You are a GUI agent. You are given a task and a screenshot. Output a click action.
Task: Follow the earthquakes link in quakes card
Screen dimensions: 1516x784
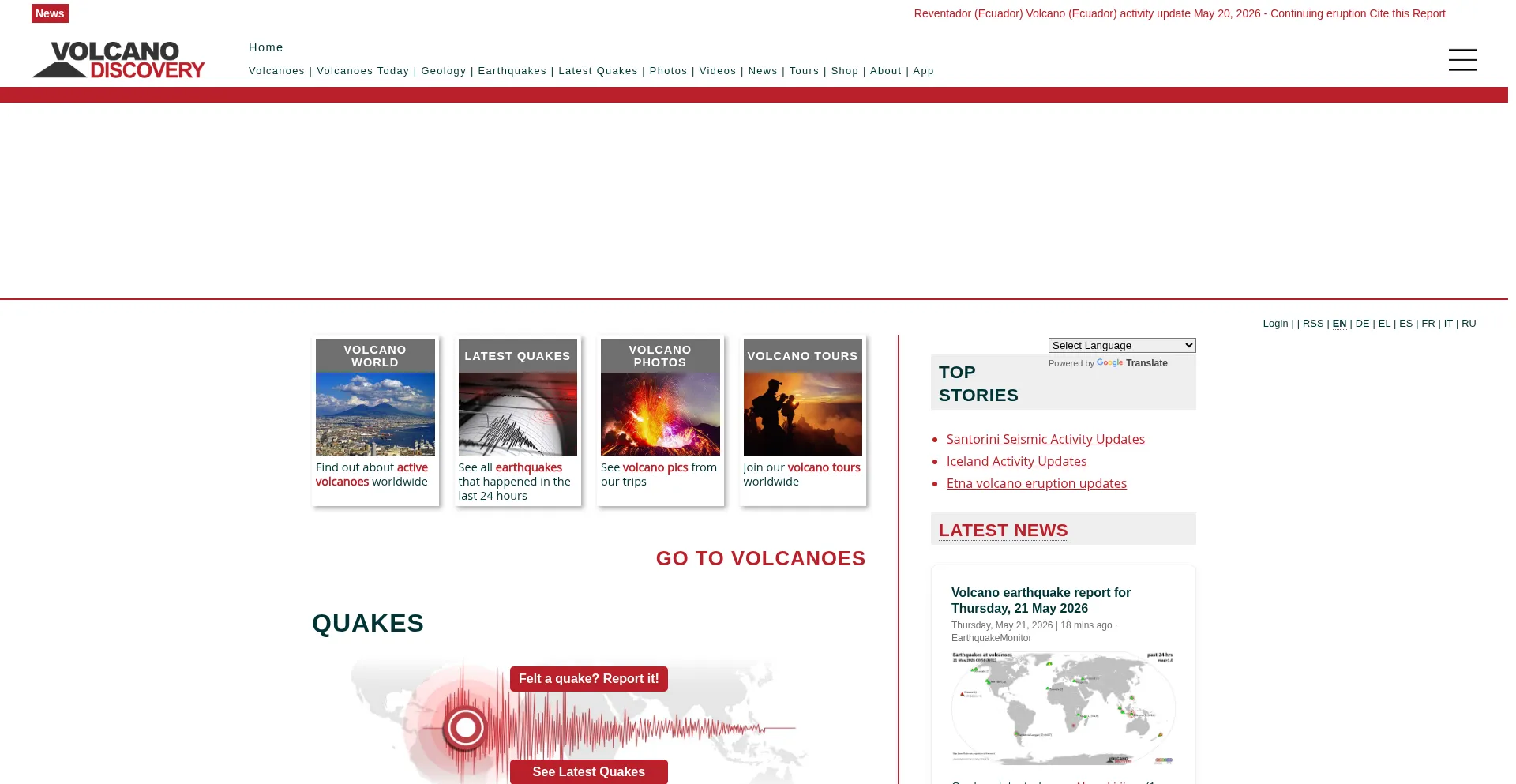coord(529,467)
